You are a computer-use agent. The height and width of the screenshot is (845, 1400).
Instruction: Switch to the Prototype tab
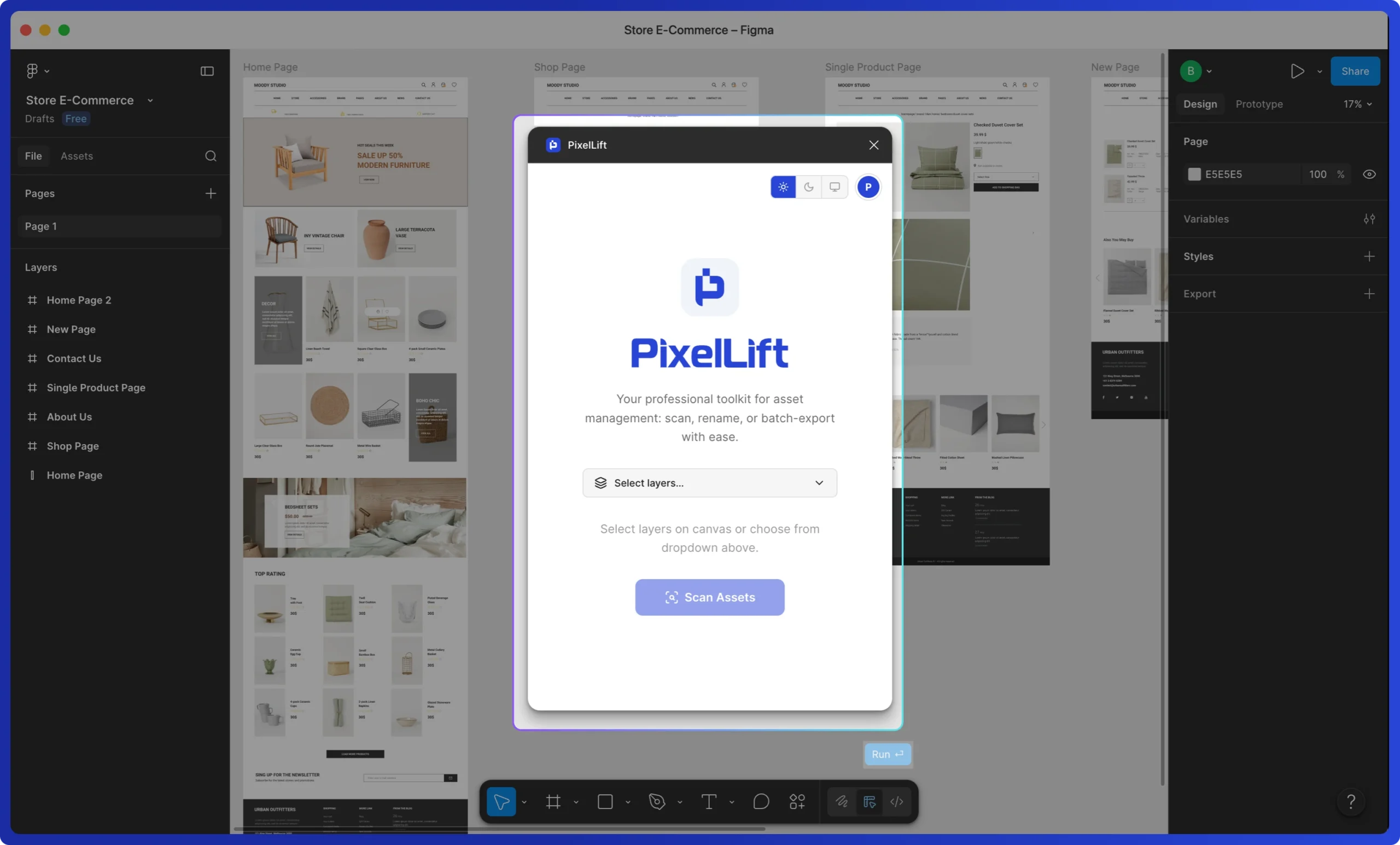pos(1259,104)
